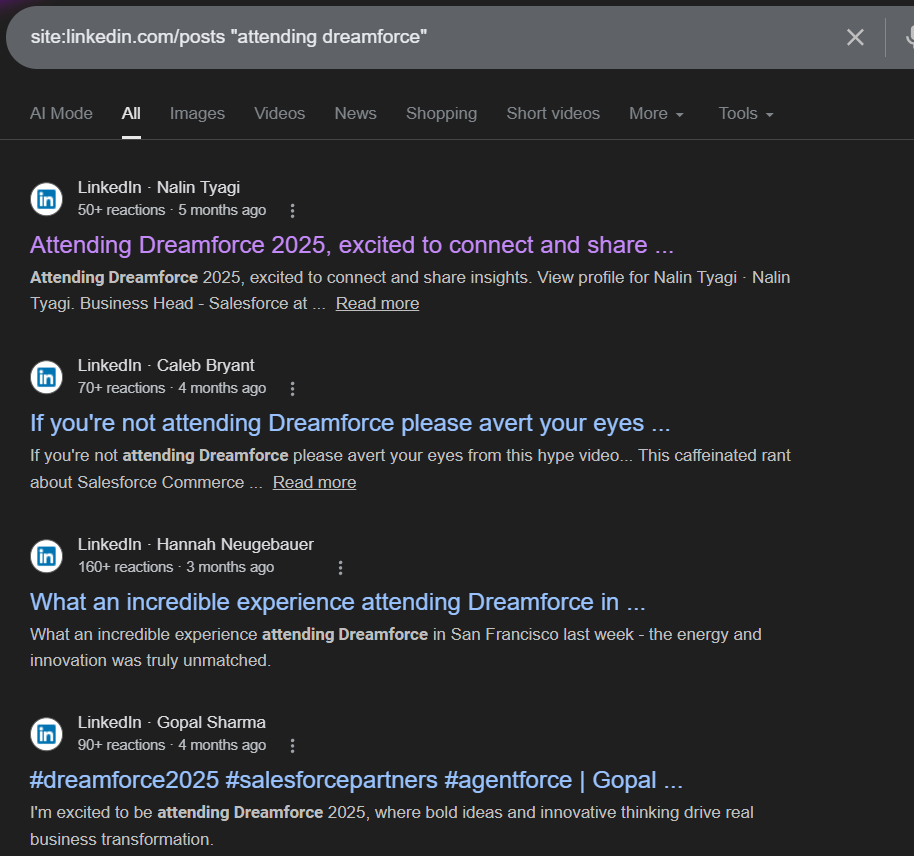The width and height of the screenshot is (914, 856).
Task: Click LinkedIn favicon beside Hannah Neugebauer result
Action: (46, 556)
